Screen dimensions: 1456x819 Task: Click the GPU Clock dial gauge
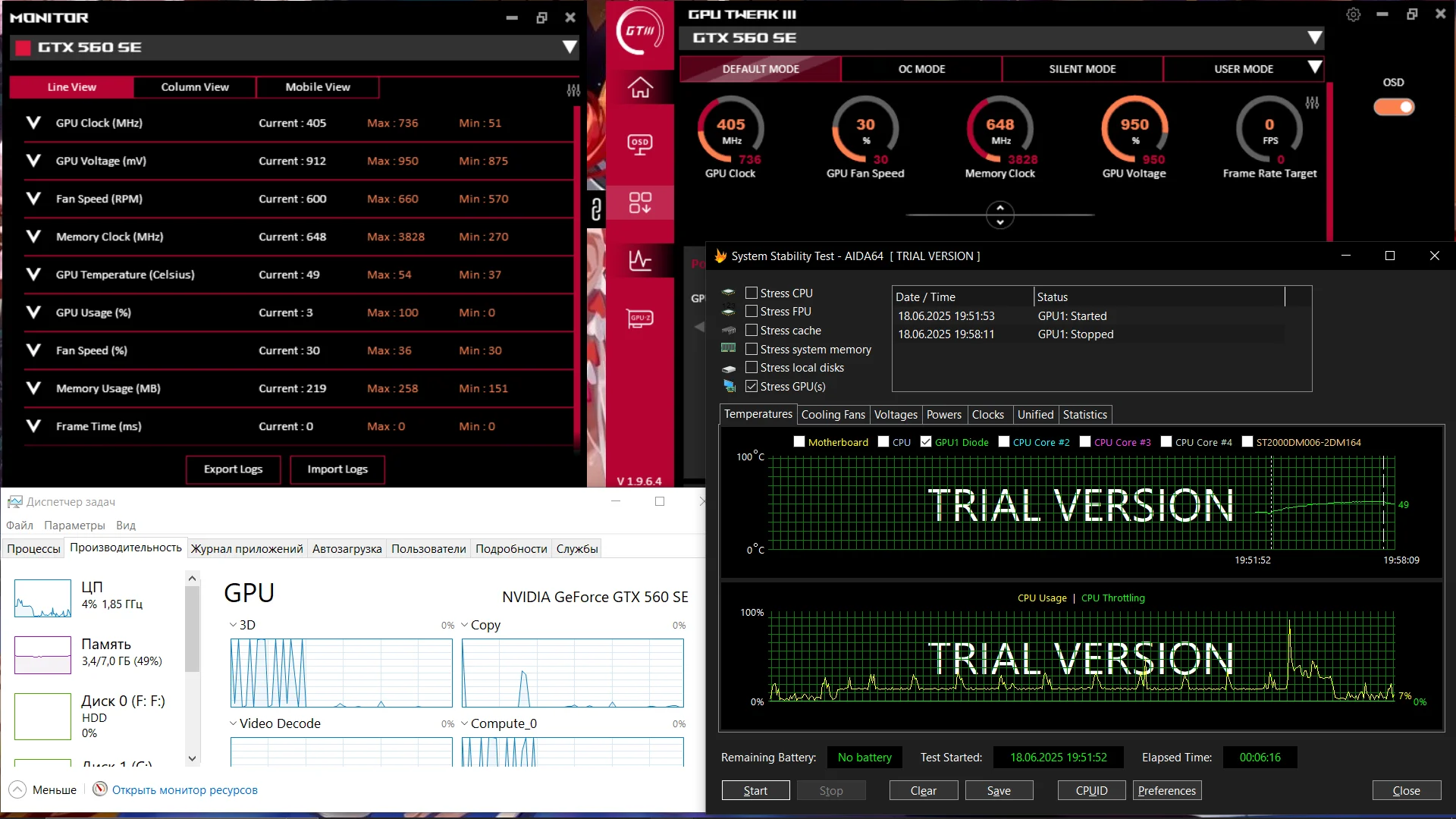coord(730,129)
